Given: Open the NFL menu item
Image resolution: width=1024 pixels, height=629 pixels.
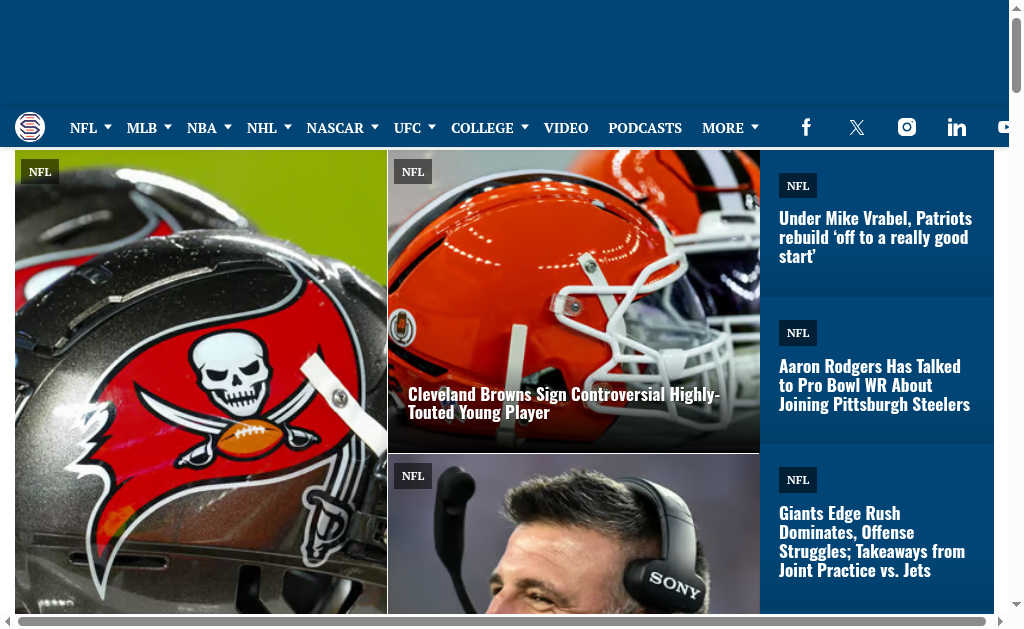Looking at the screenshot, I should (84, 128).
